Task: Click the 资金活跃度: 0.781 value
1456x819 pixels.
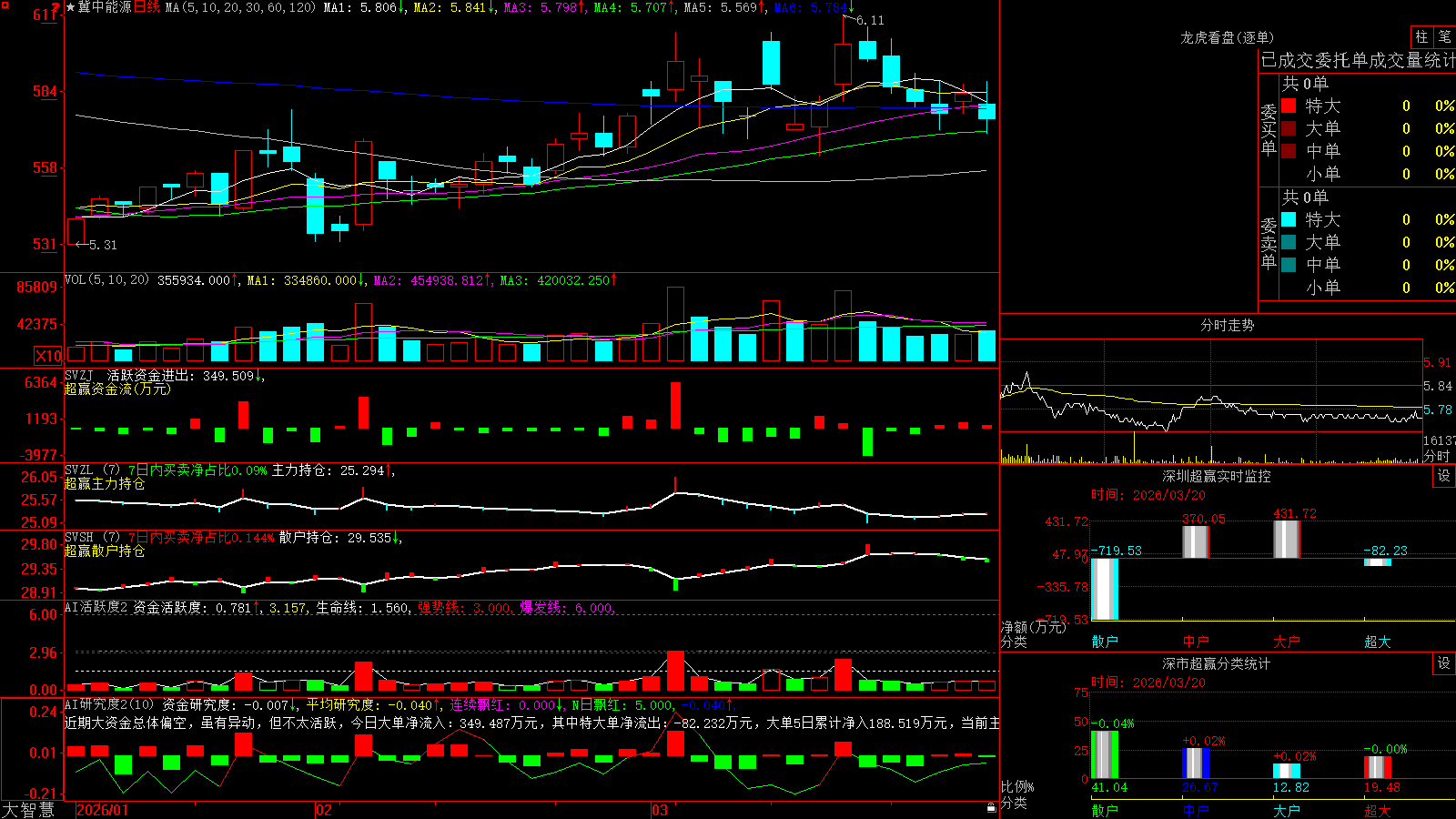Action: point(197,608)
